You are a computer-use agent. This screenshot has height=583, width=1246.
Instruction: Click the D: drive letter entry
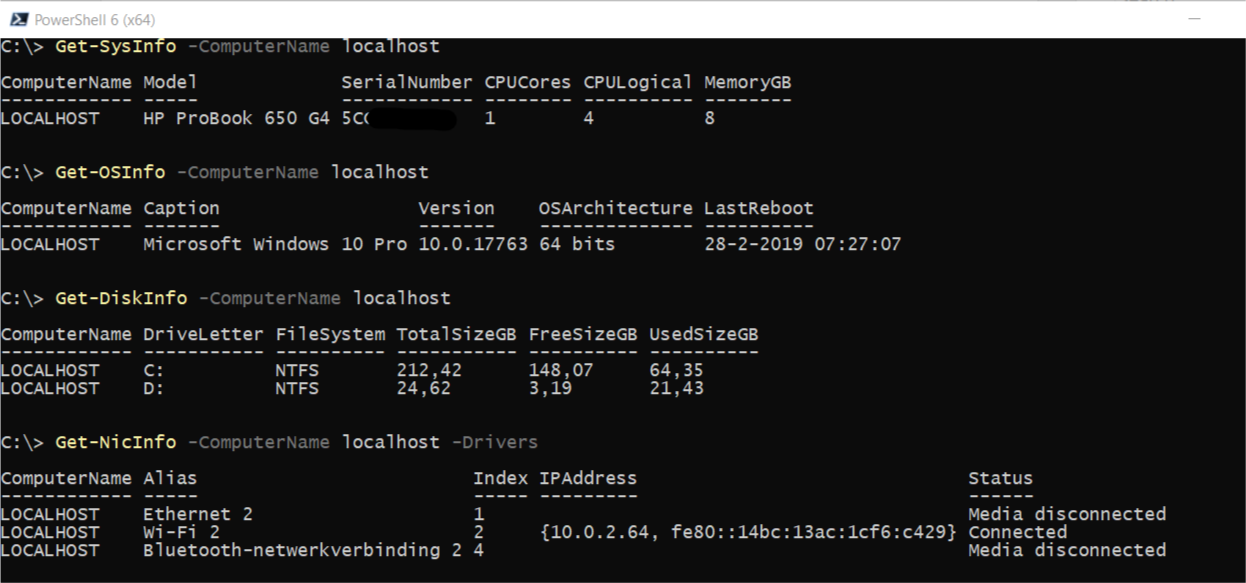pos(154,388)
